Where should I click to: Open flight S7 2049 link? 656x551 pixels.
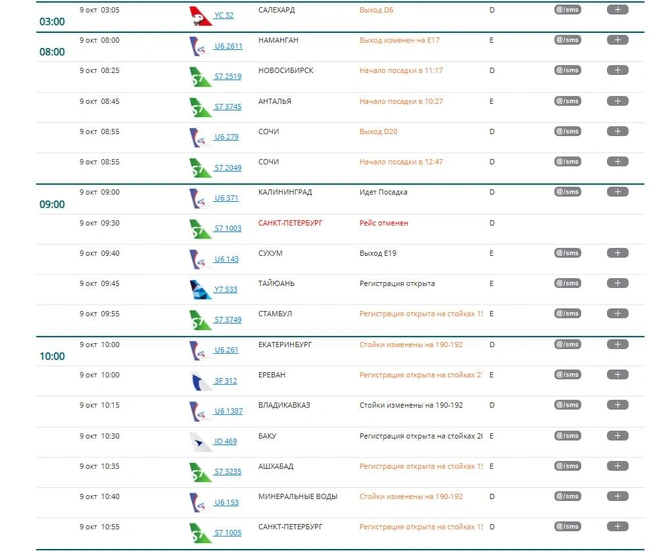(x=228, y=168)
